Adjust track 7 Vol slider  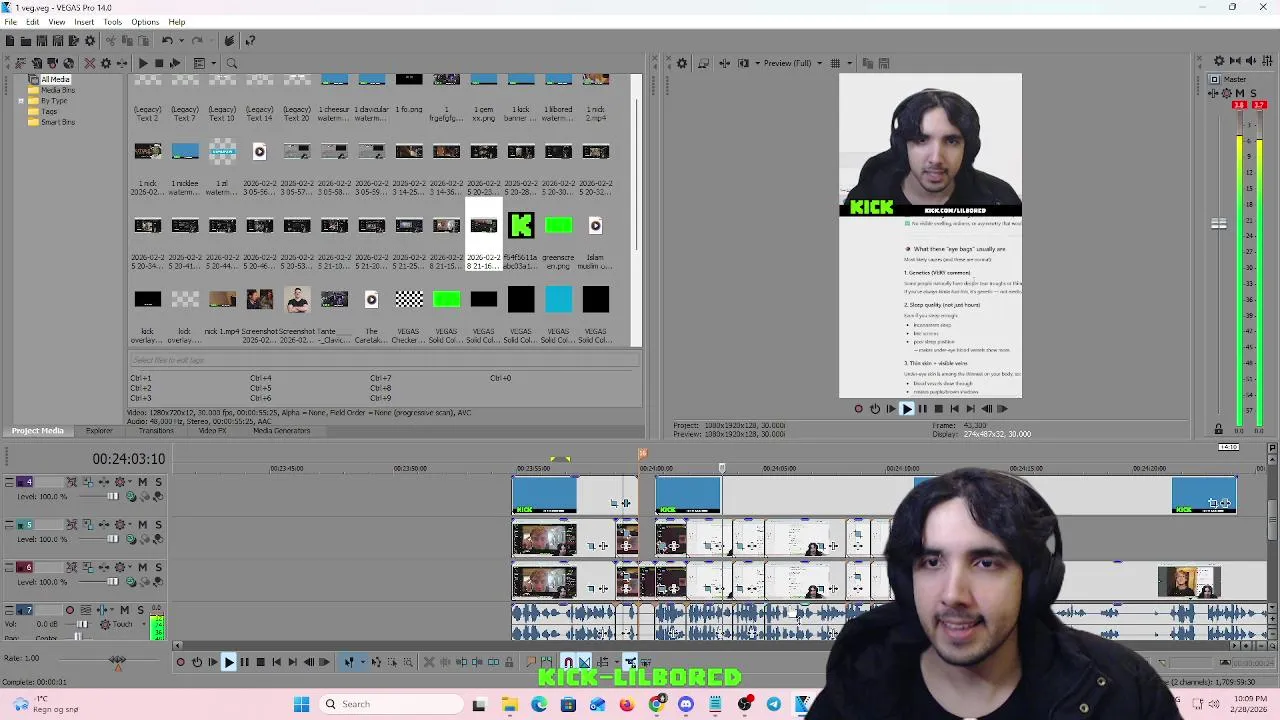(82, 624)
